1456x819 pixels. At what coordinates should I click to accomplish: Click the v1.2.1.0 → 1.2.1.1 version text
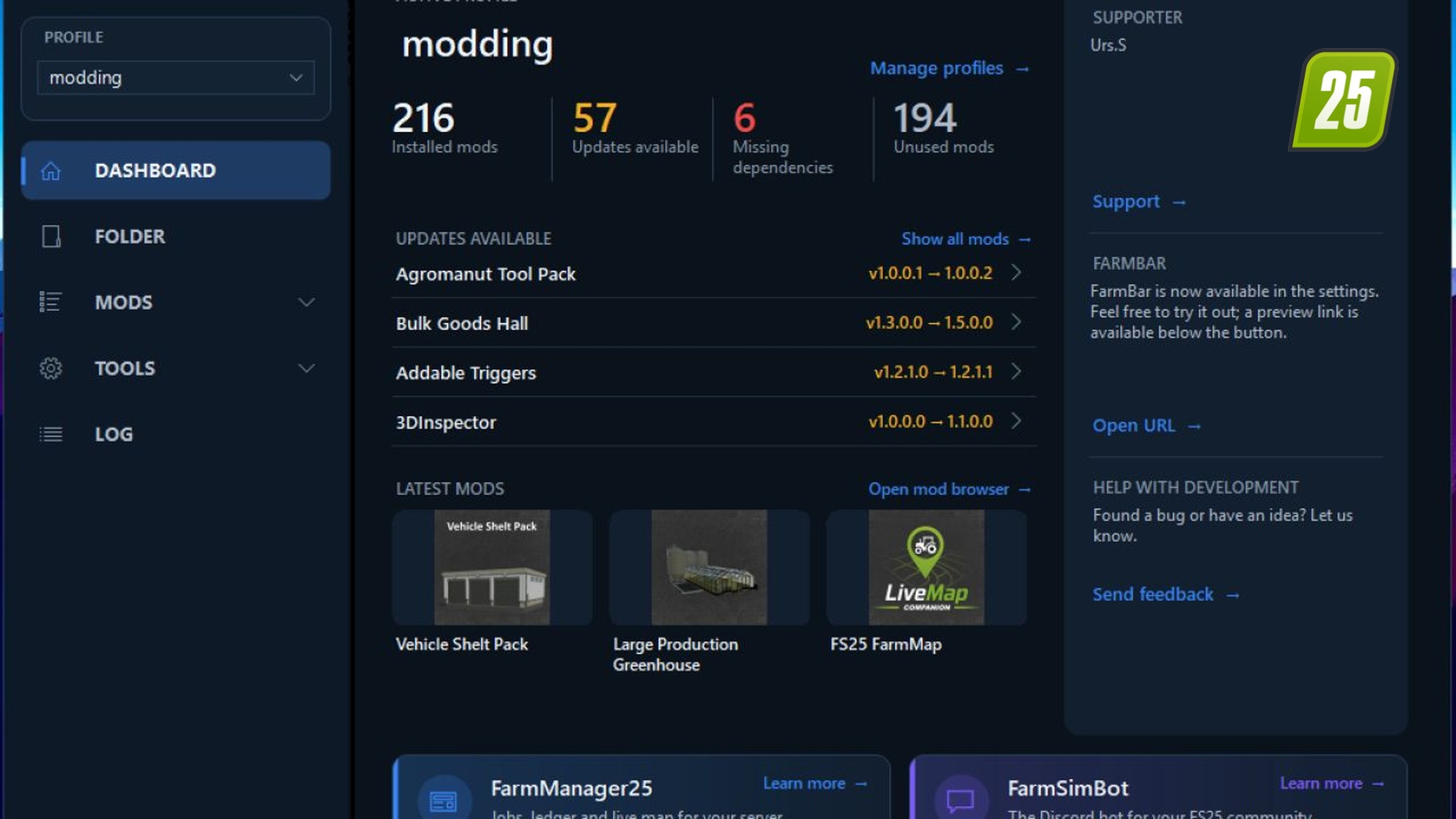coord(933,372)
